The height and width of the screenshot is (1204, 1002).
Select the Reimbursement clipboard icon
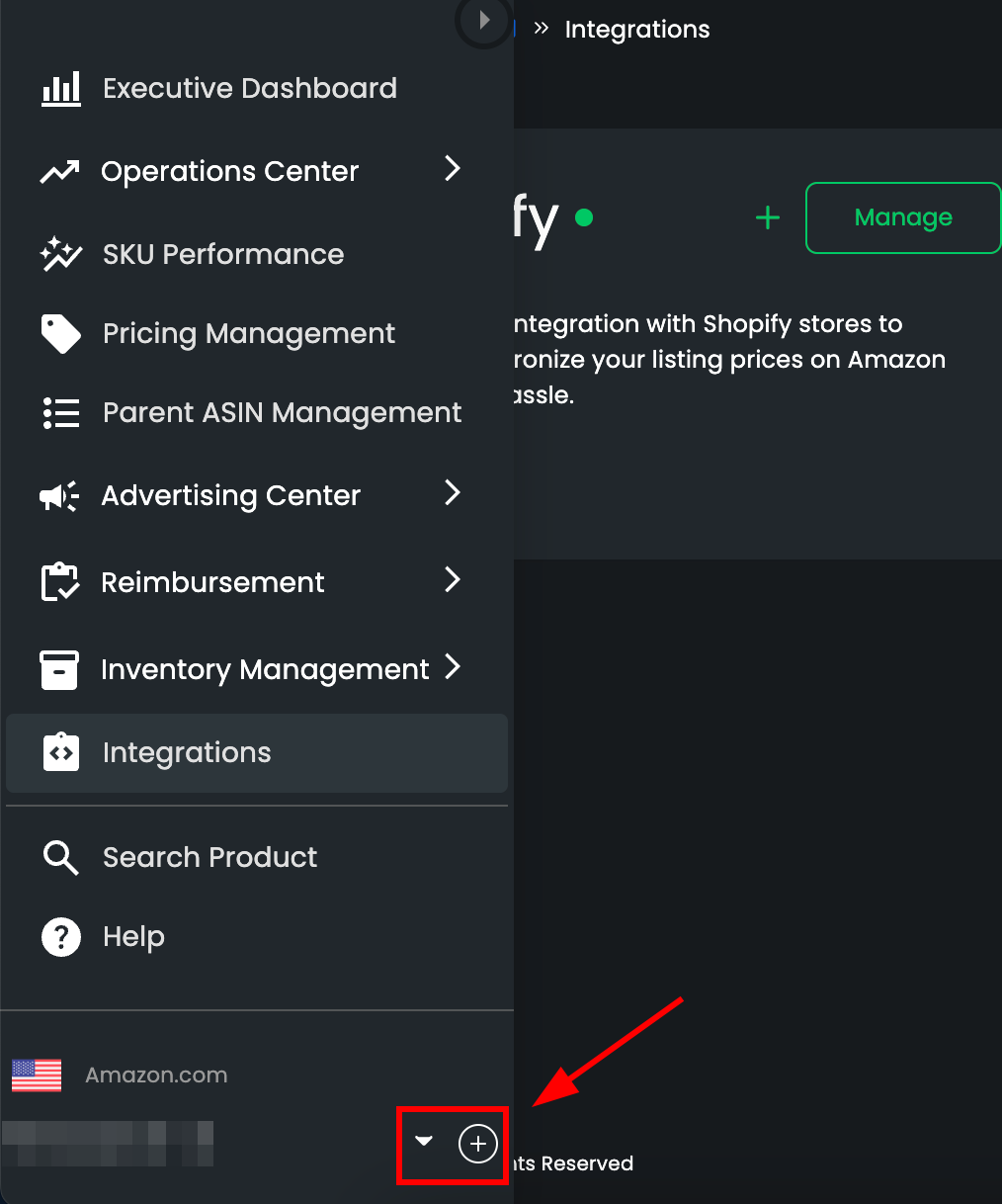tap(60, 582)
